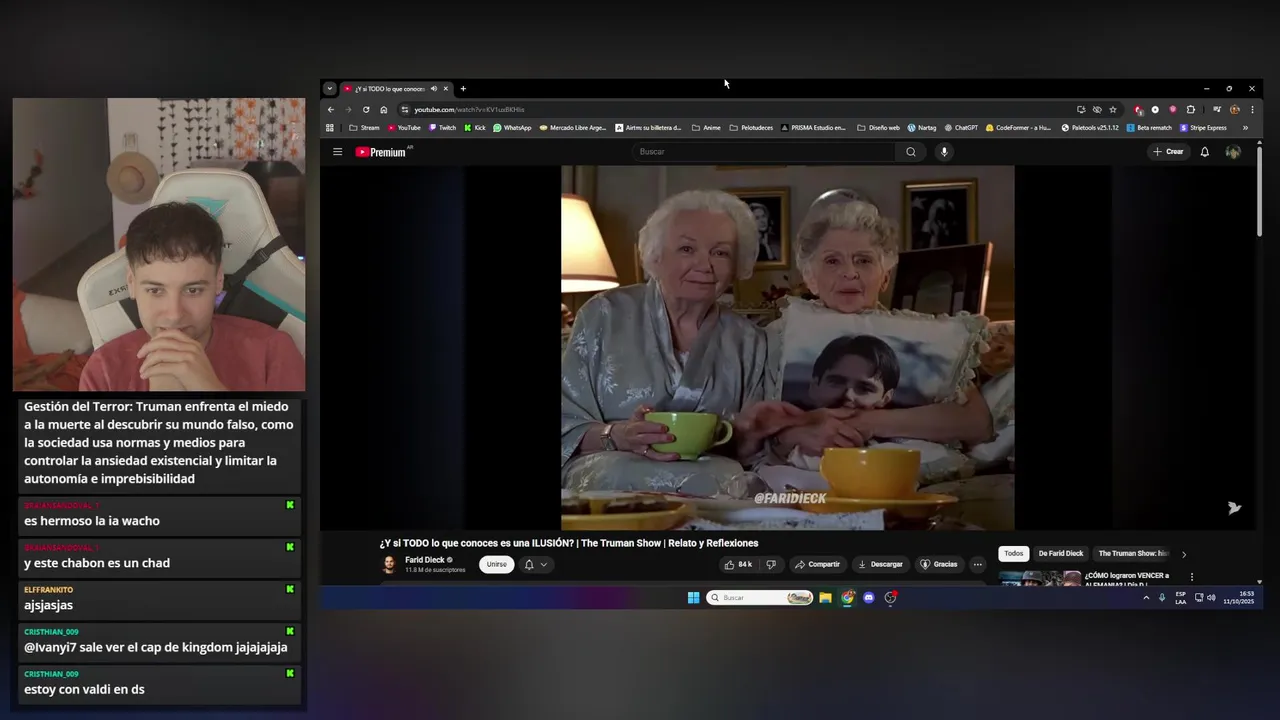The width and height of the screenshot is (1280, 720).
Task: Close the YouTube video tab
Action: 446,89
